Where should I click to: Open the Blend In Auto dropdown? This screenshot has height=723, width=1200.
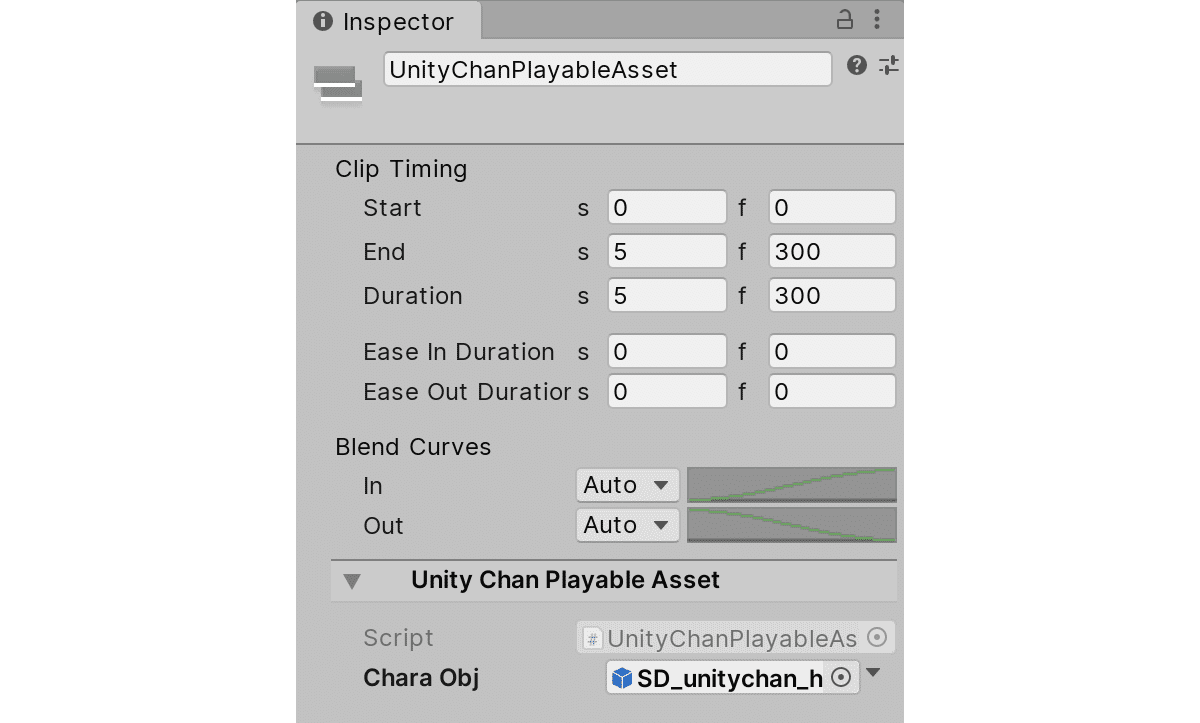[627, 485]
